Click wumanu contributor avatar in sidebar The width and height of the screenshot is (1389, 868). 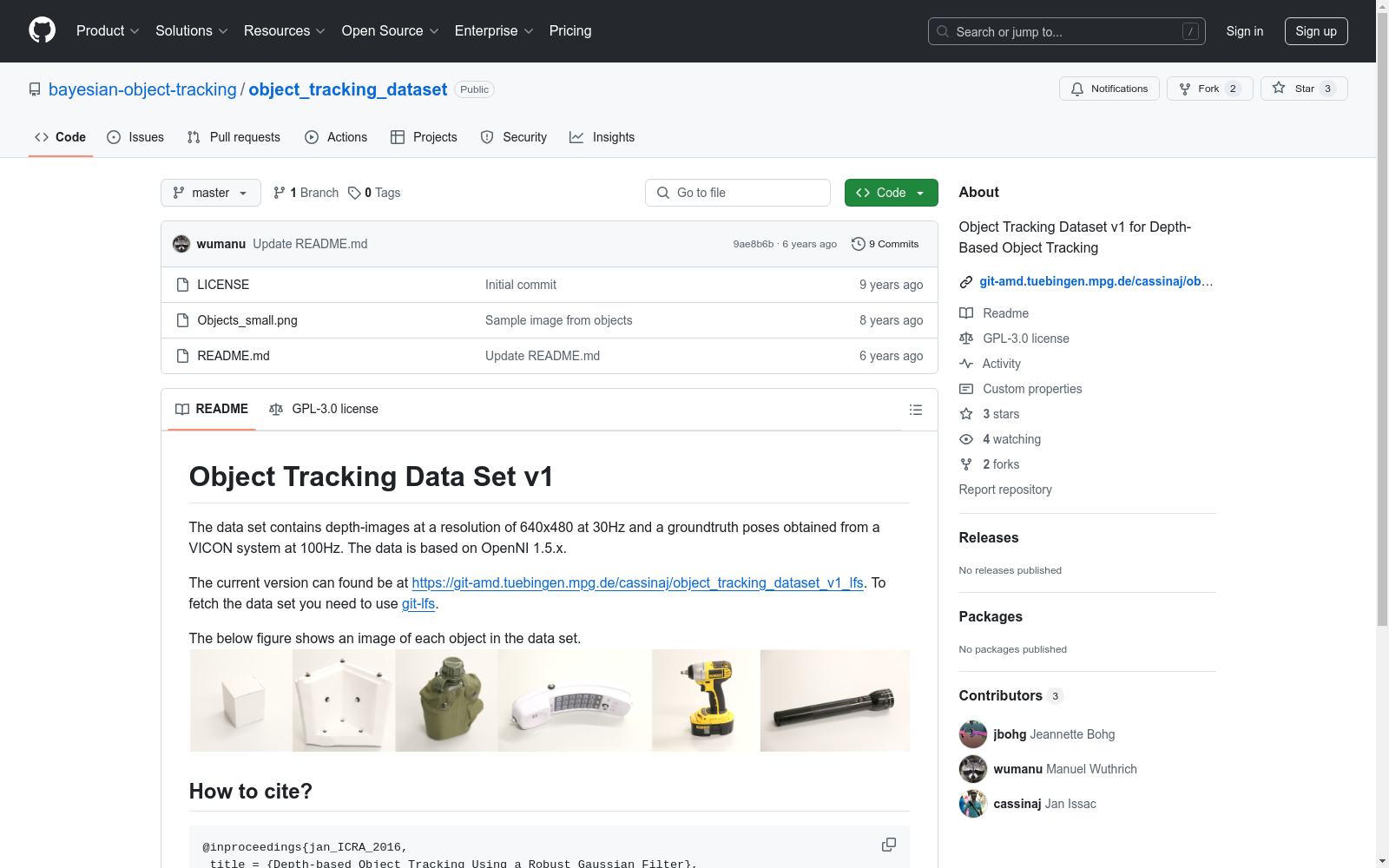[x=973, y=769]
